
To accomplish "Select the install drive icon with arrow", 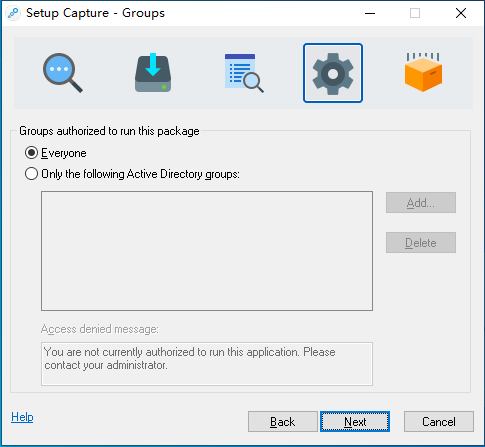I will [153, 72].
